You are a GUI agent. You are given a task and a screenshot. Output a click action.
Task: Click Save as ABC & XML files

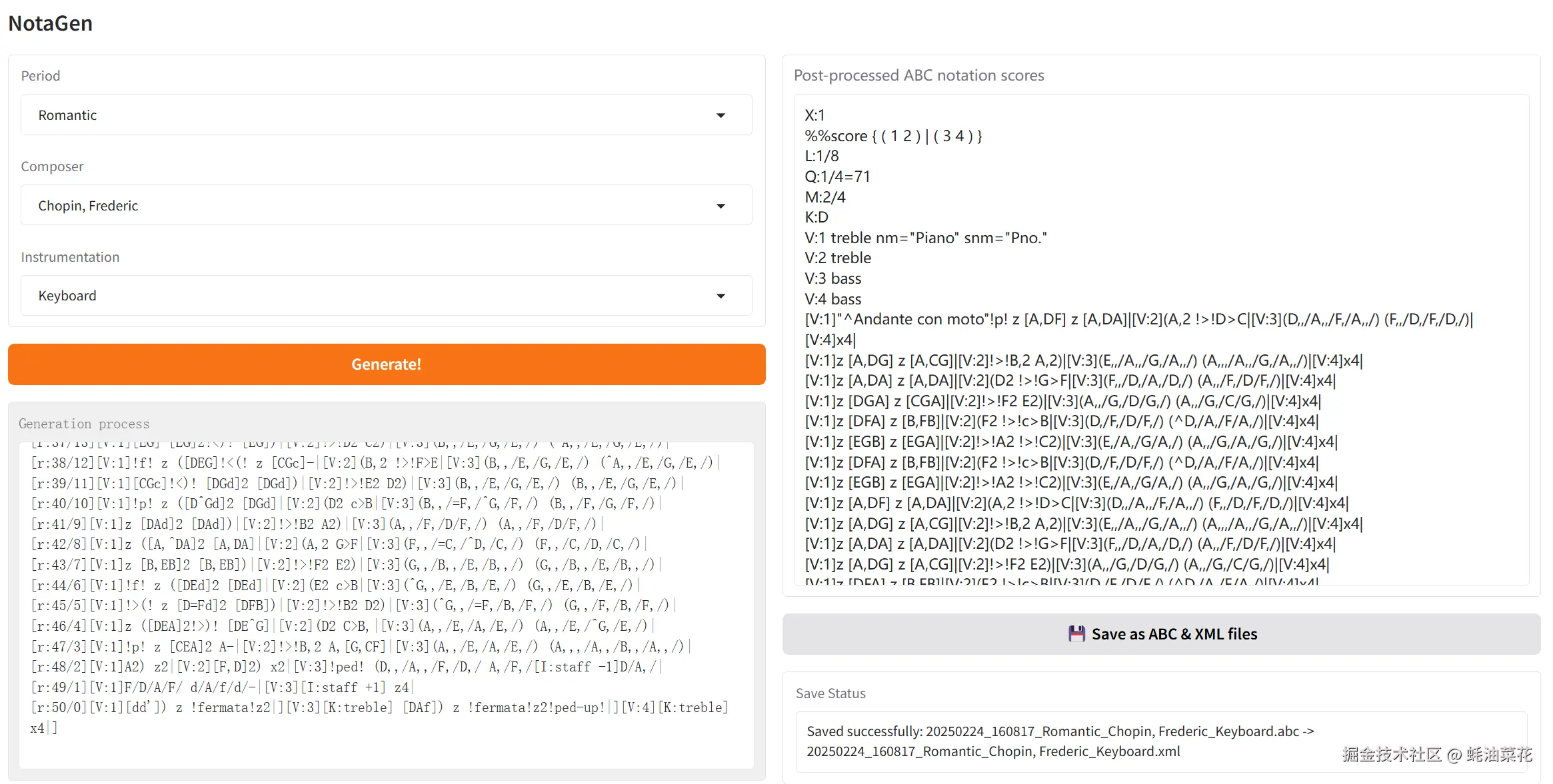1174,633
